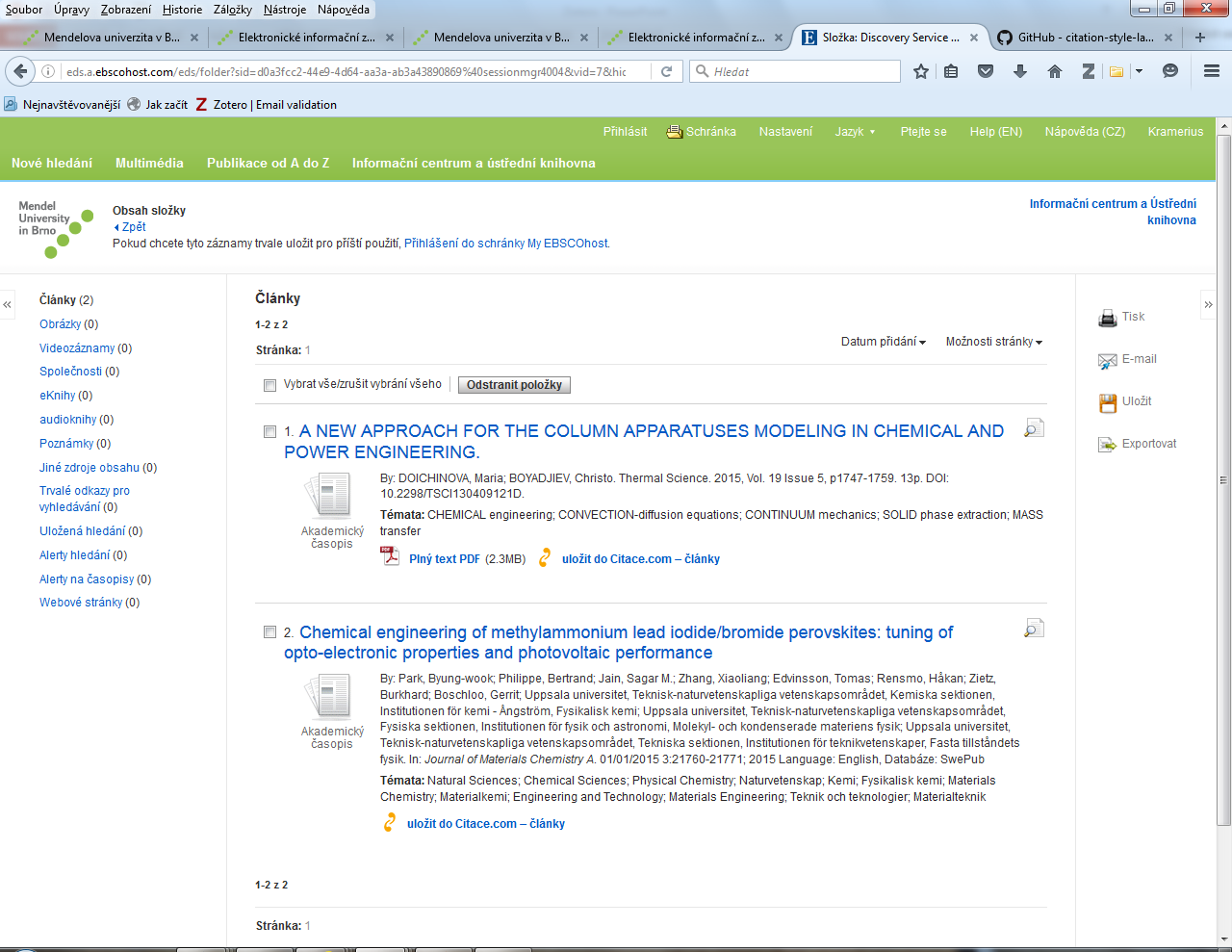
Task: Open a new browser tab
Action: (1200, 38)
